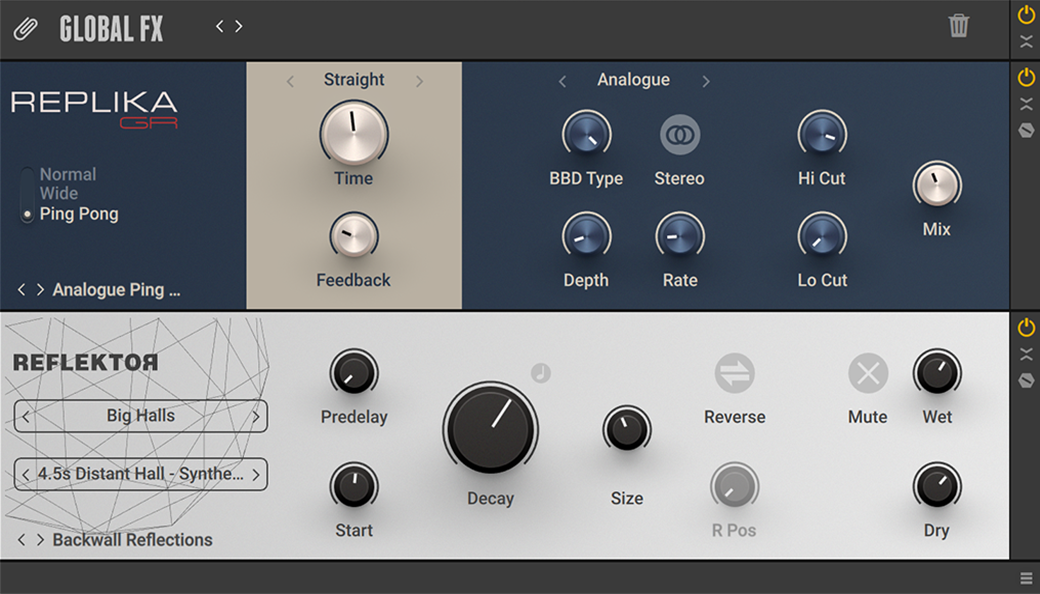This screenshot has height=594, width=1040.
Task: Click the Lo Cut knob
Action: pos(822,236)
